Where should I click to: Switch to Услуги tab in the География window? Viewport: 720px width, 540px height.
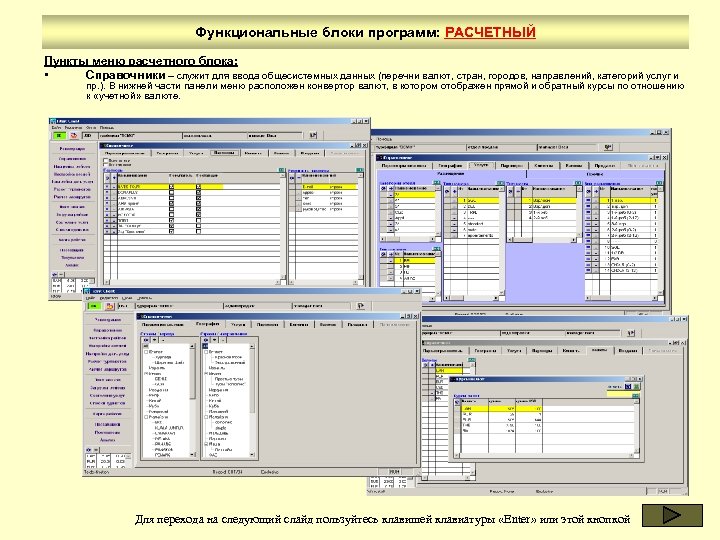[238, 325]
